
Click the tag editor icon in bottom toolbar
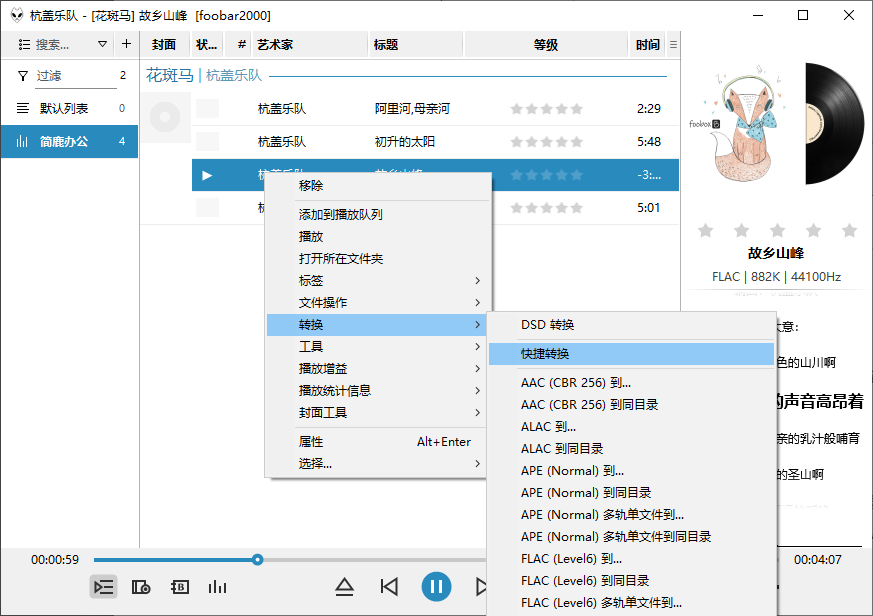[x=179, y=588]
